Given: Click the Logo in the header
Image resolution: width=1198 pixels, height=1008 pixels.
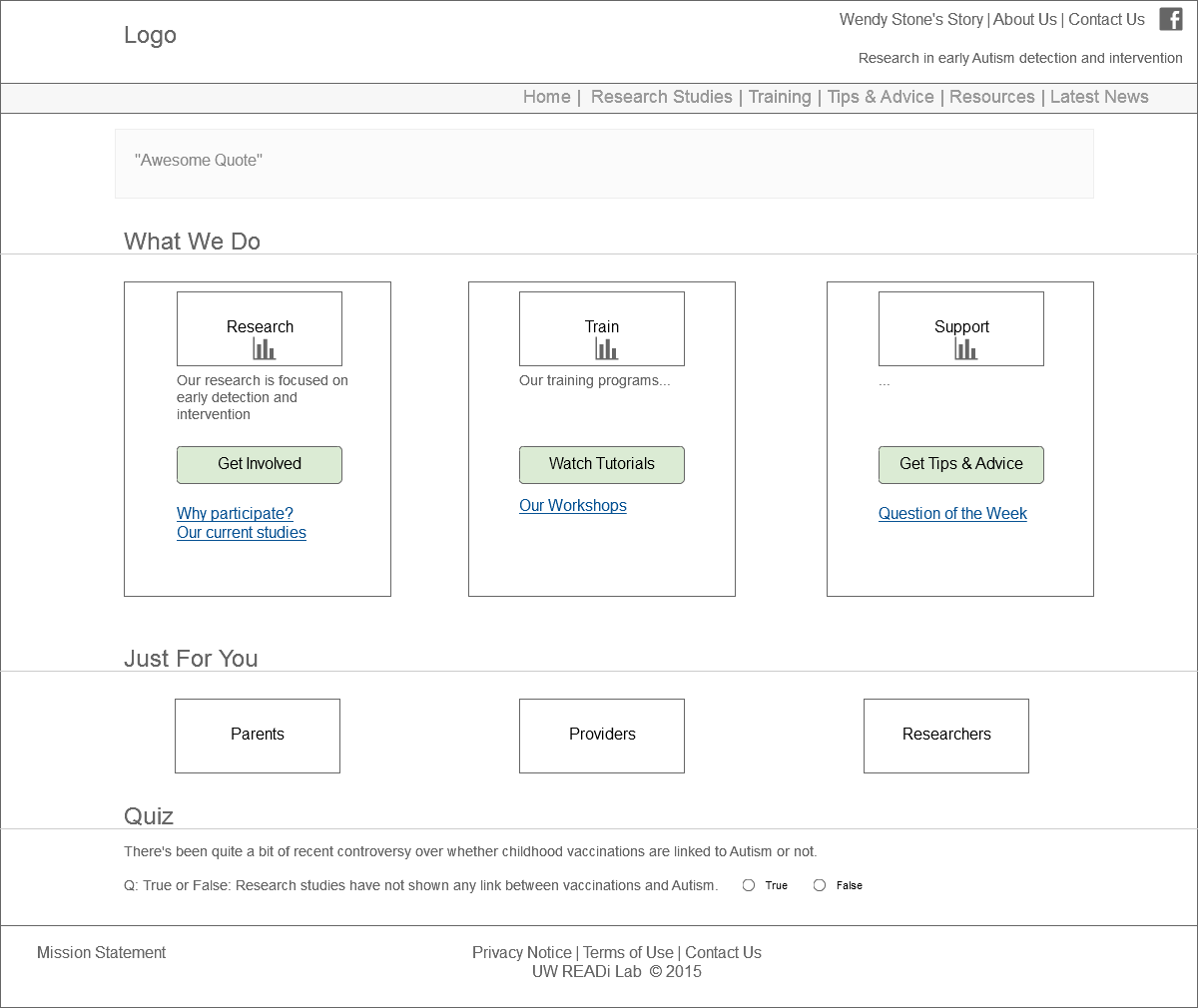Looking at the screenshot, I should (150, 35).
